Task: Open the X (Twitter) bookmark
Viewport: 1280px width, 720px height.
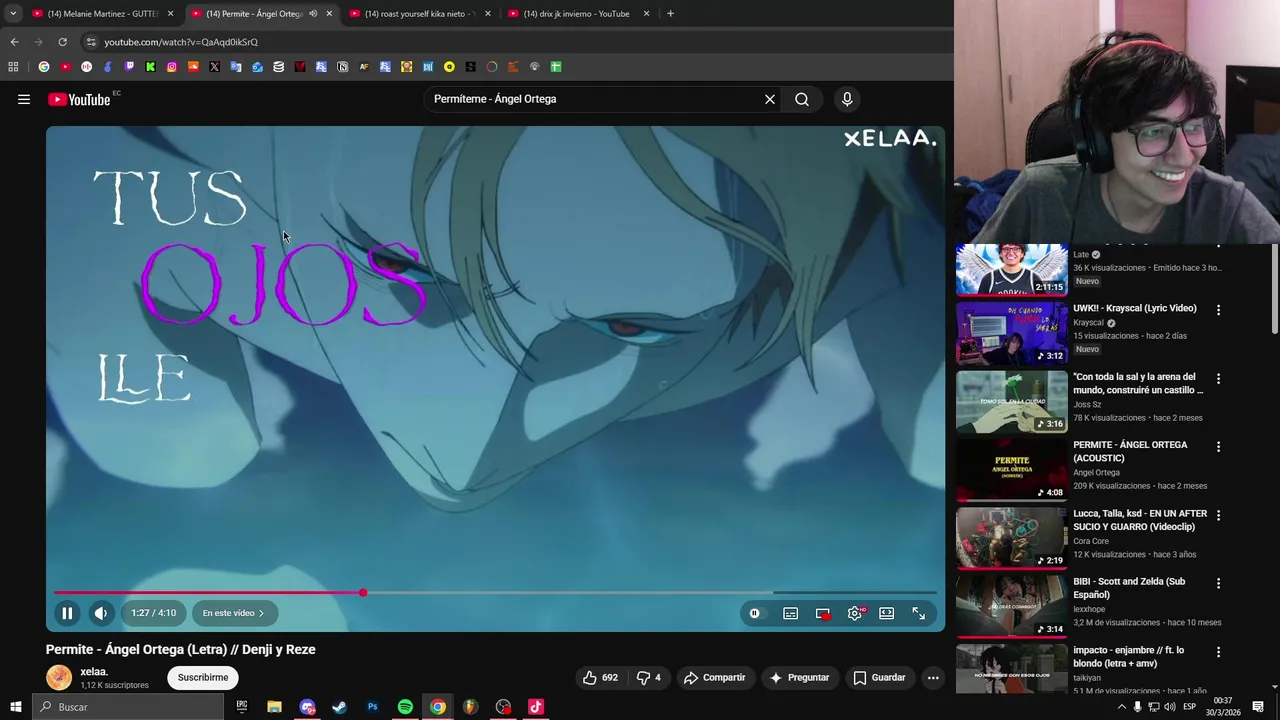Action: 214,67
